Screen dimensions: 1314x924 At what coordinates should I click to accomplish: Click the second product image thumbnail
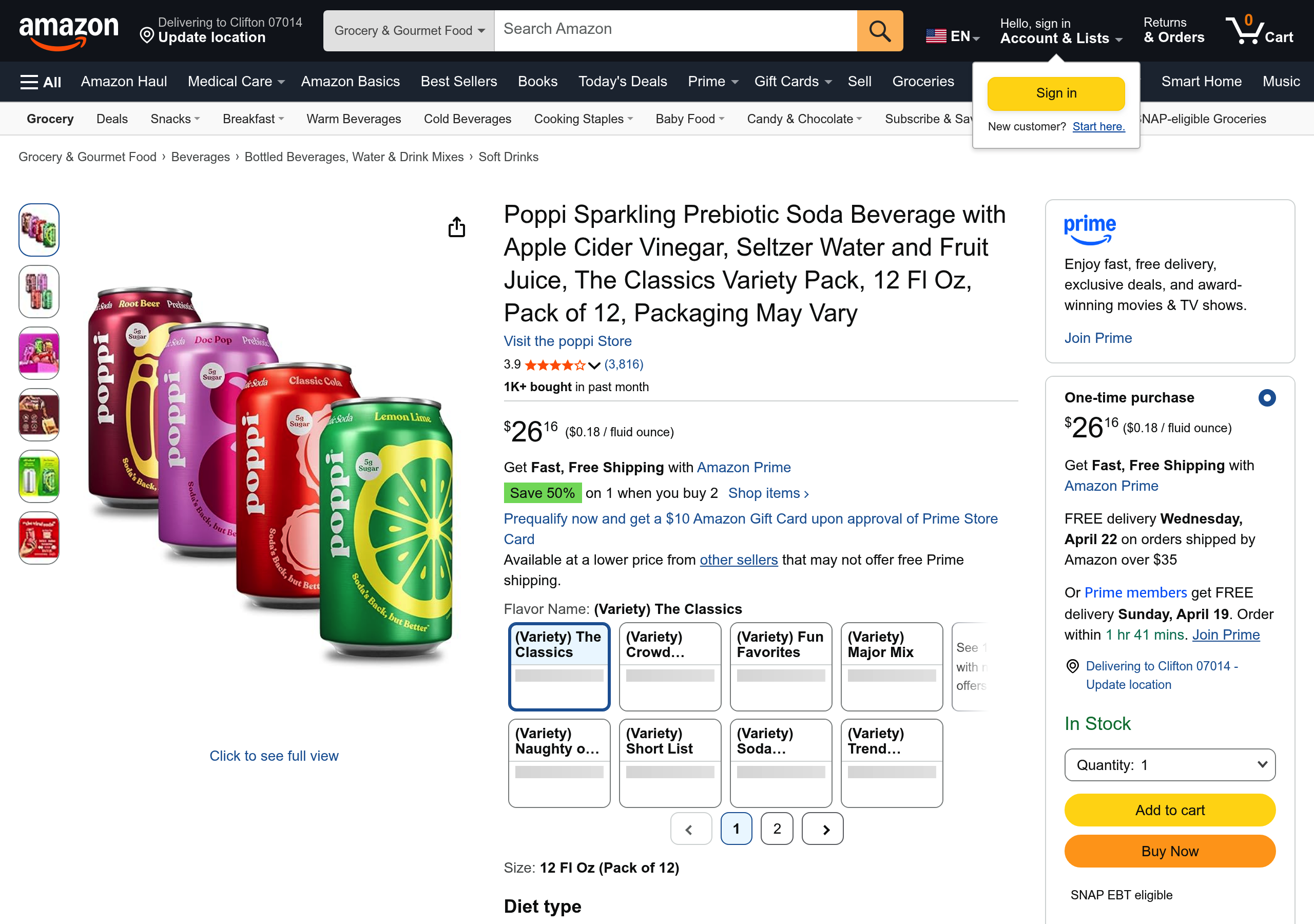tap(38, 292)
